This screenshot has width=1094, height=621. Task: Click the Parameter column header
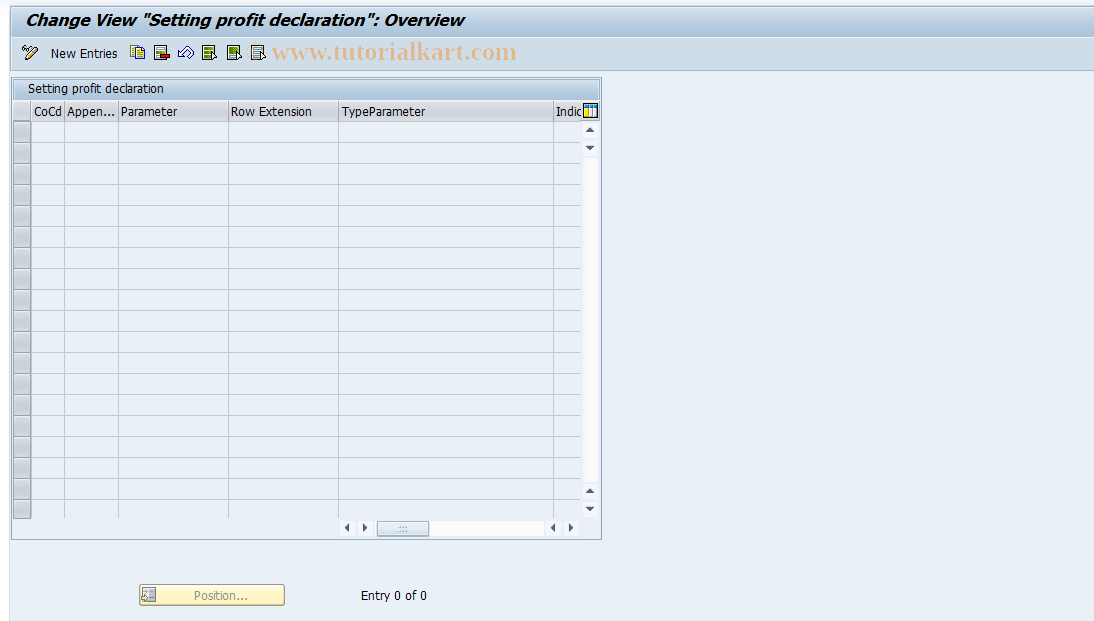click(x=173, y=112)
